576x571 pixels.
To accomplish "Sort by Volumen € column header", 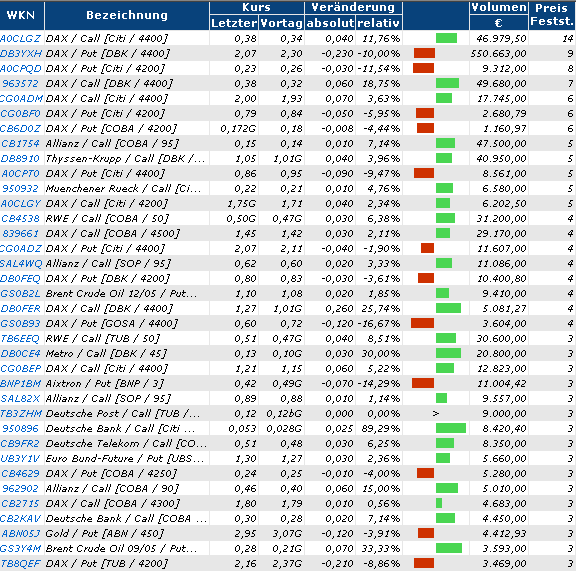I will click(x=499, y=15).
